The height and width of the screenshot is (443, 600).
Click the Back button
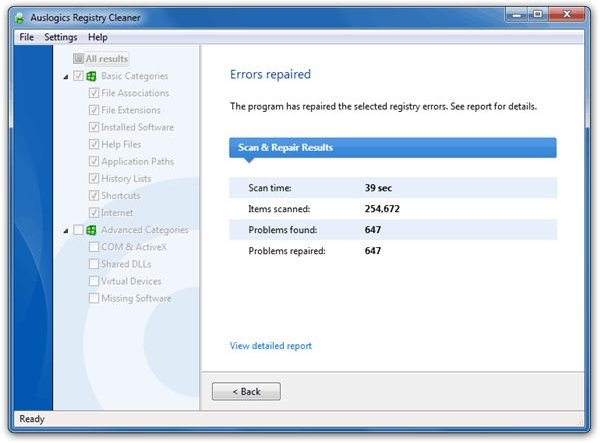tap(246, 391)
